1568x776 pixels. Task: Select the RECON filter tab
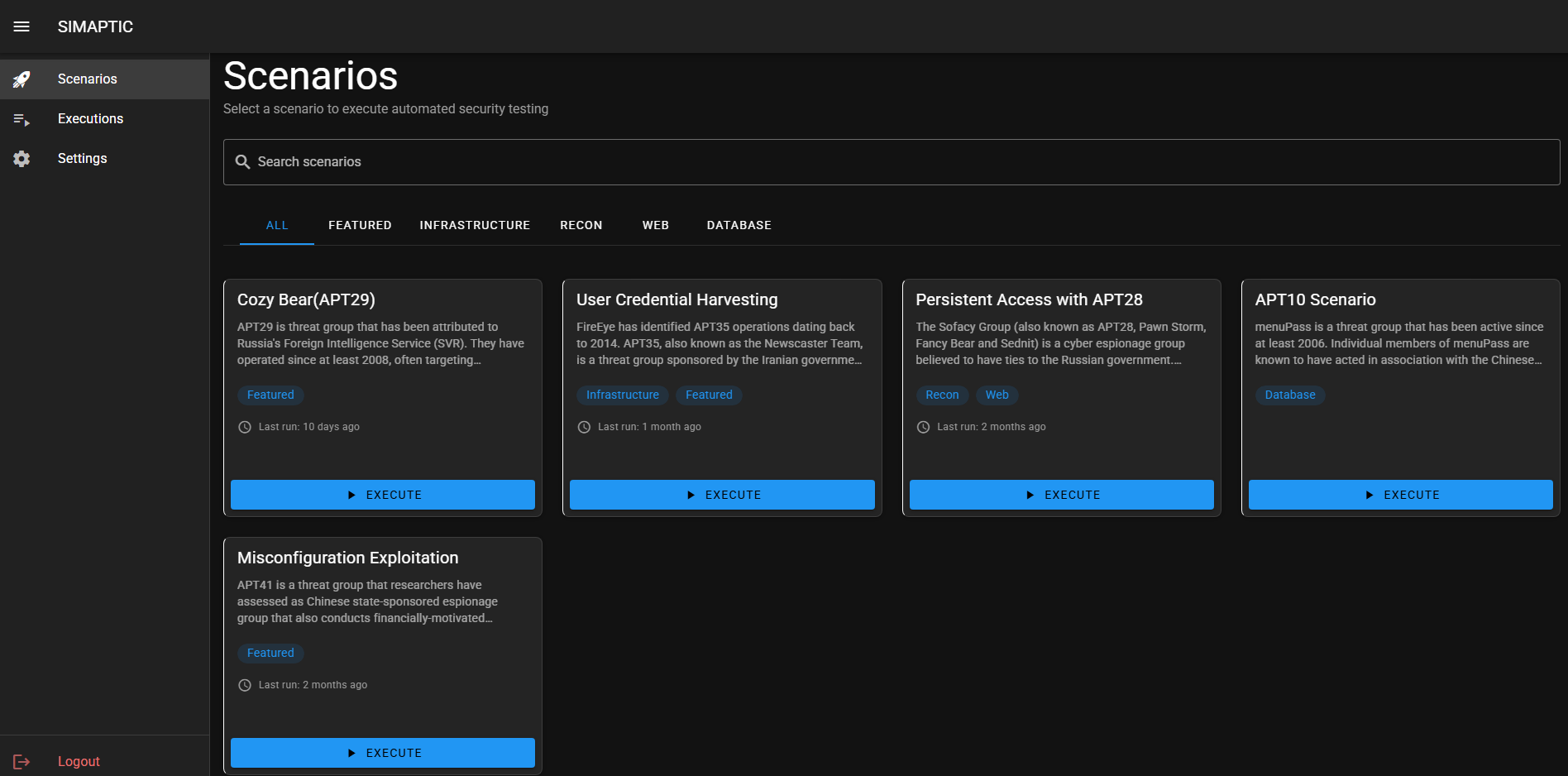[581, 225]
